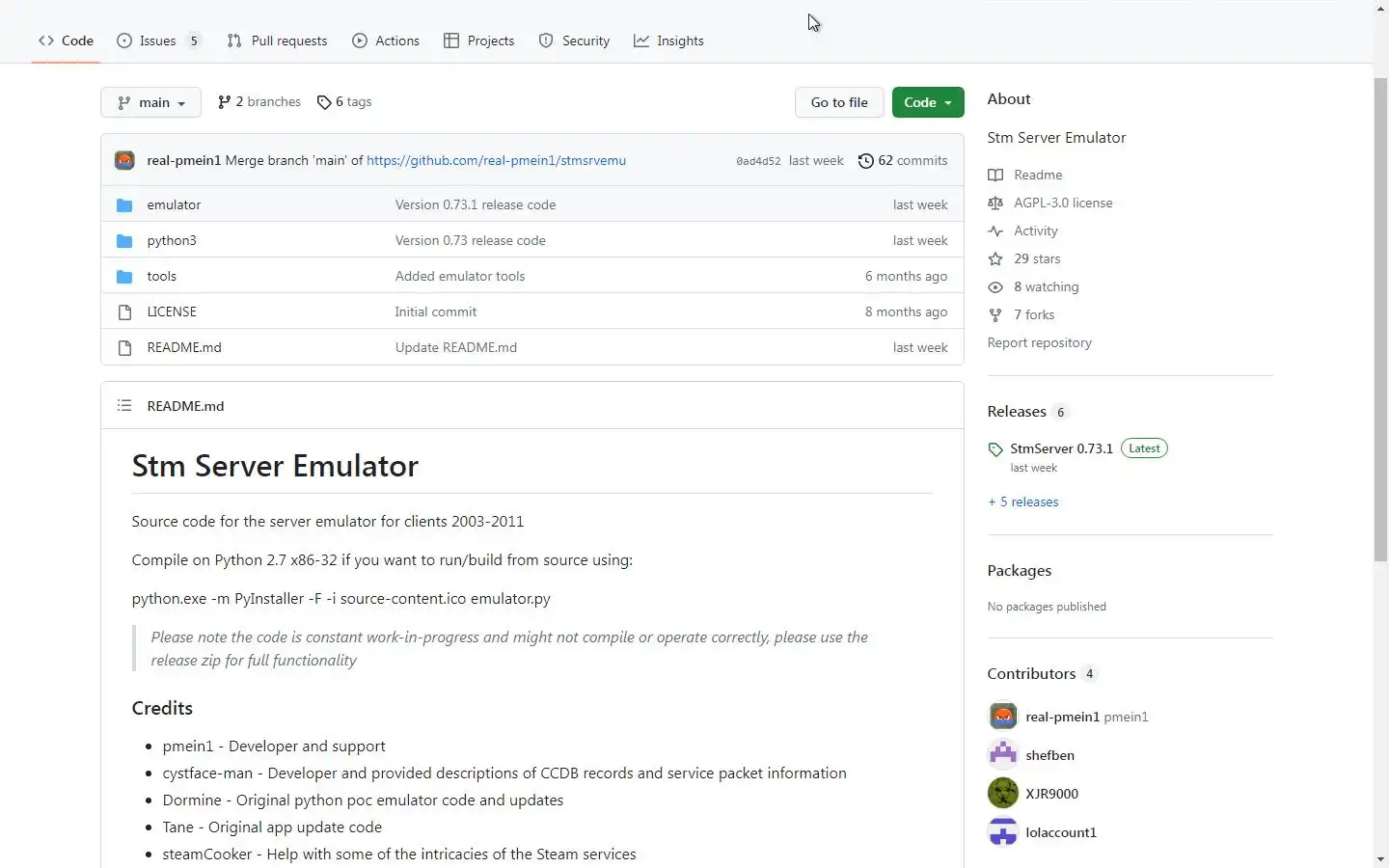Open the tools folder

[x=161, y=276]
